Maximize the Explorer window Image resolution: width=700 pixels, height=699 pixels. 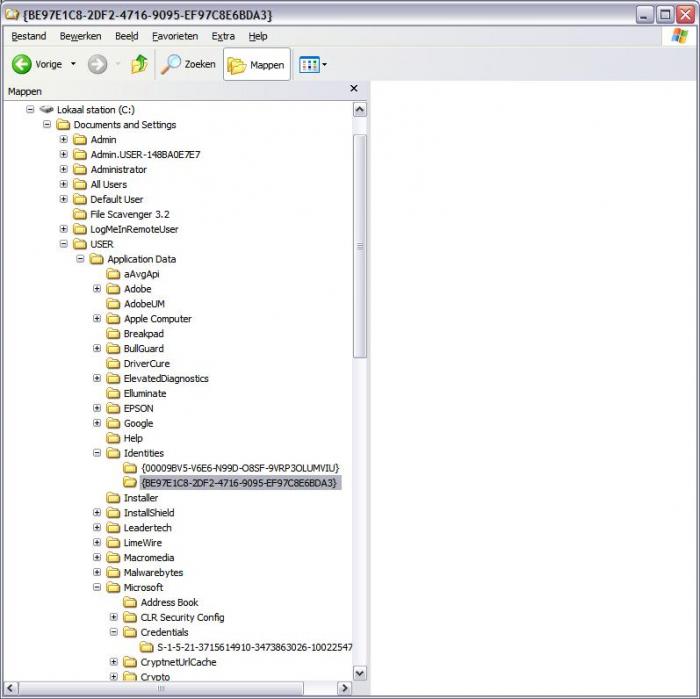coord(665,15)
